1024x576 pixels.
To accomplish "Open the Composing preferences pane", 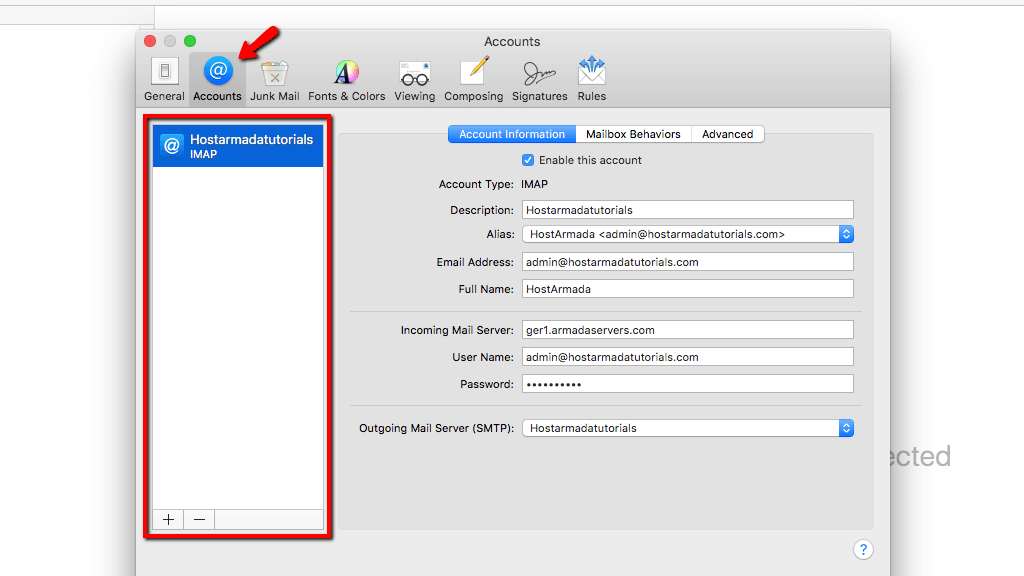I will tap(473, 79).
